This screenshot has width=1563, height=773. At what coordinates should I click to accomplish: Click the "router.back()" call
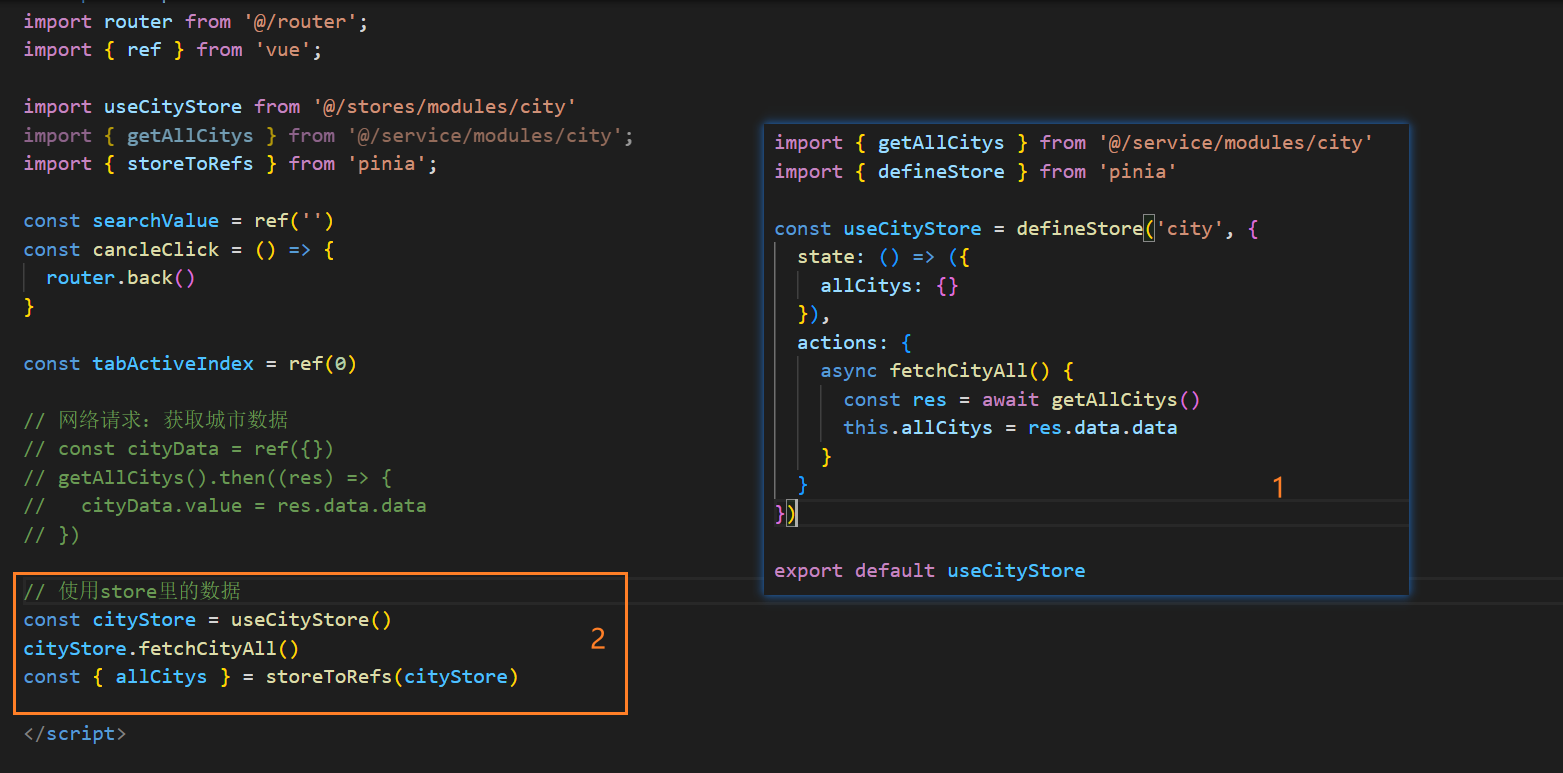121,277
